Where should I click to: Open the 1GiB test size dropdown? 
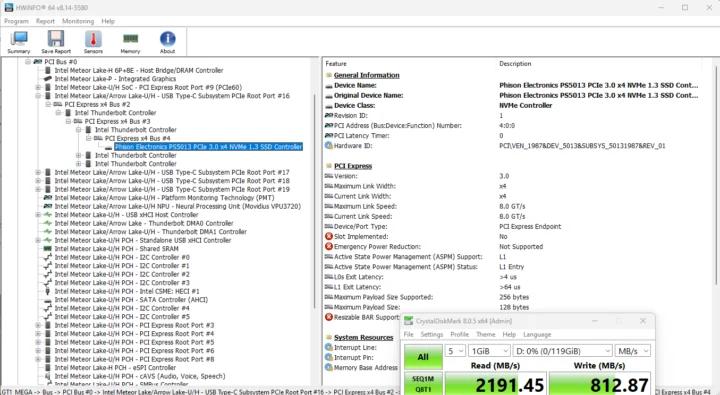tap(489, 351)
